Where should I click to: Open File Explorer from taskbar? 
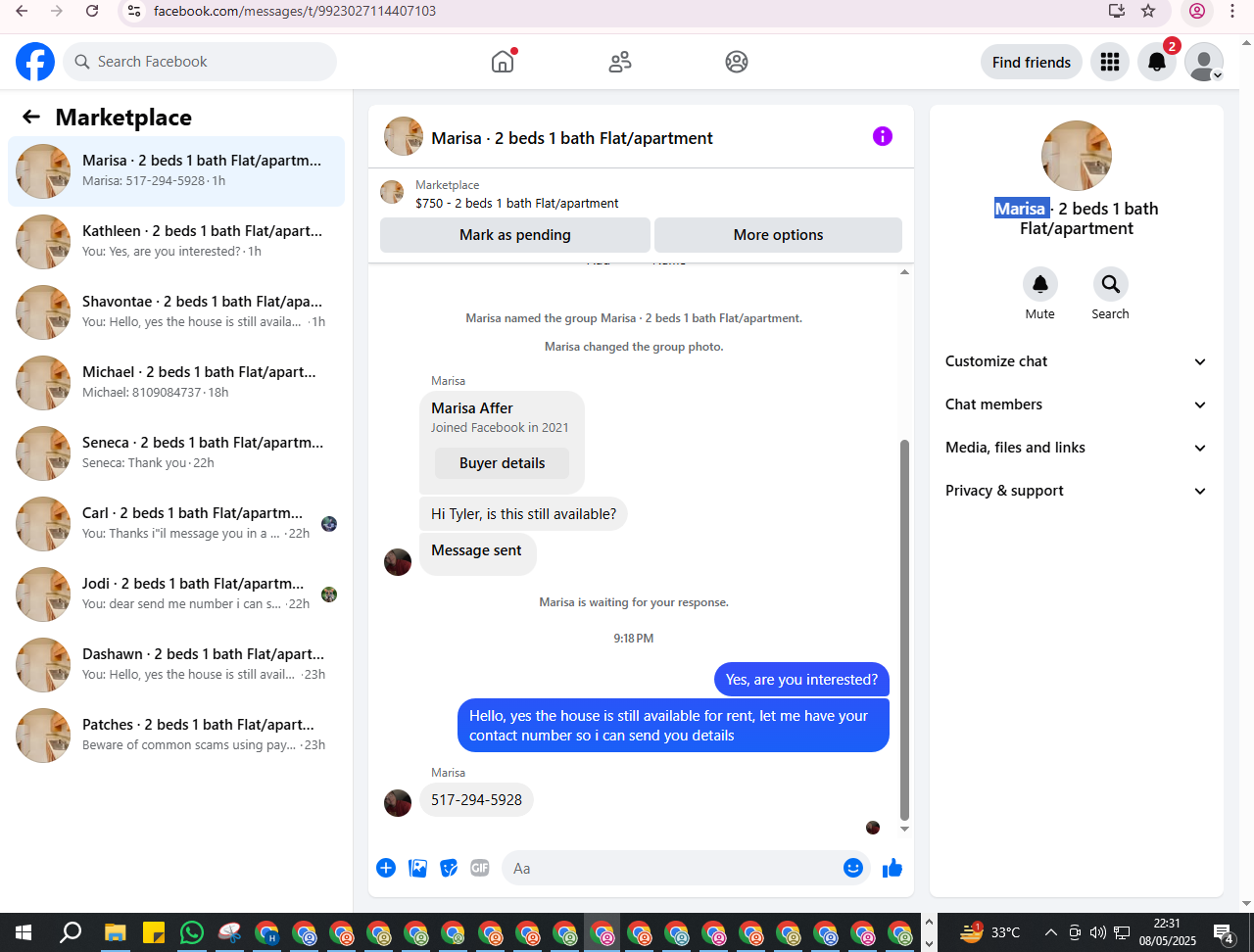tap(116, 931)
